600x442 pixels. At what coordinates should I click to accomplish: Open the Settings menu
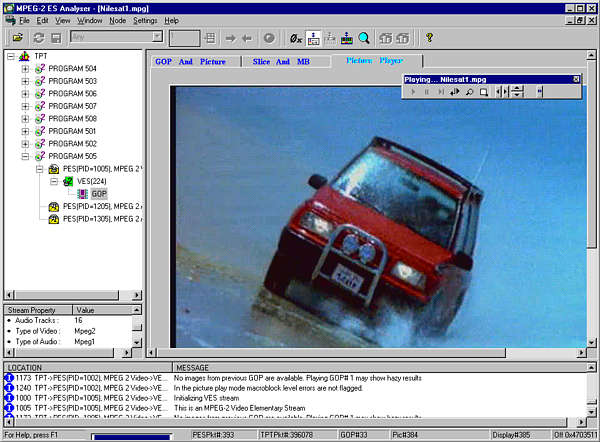(145, 20)
